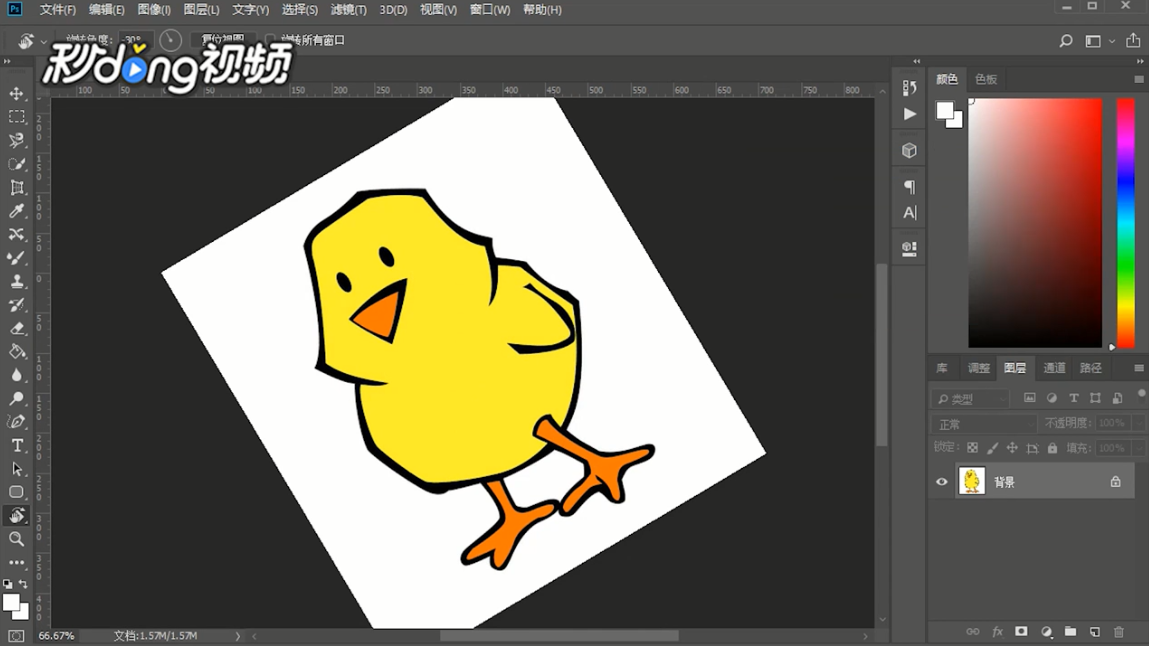This screenshot has height=646, width=1149.
Task: Open the History panel icon
Action: click(909, 88)
